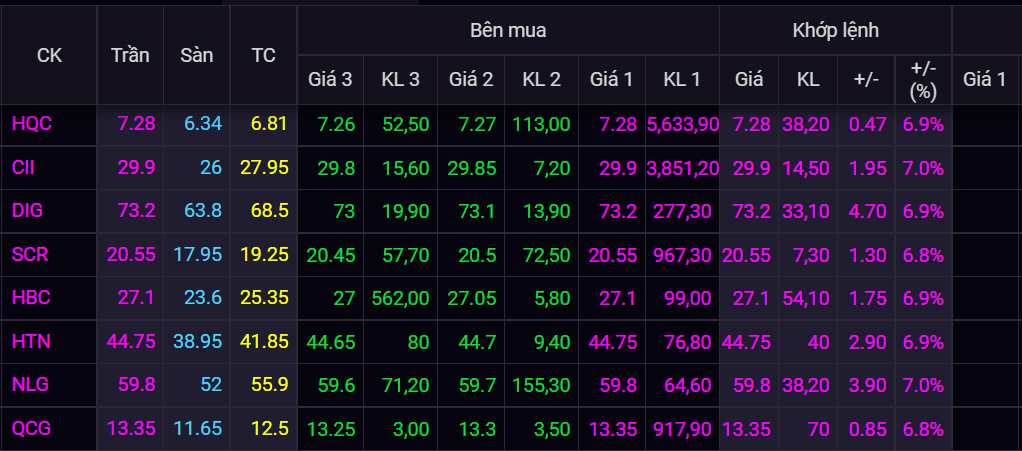Image resolution: width=1022 pixels, height=451 pixels.
Task: Sort by the TC reference header
Action: (x=263, y=56)
